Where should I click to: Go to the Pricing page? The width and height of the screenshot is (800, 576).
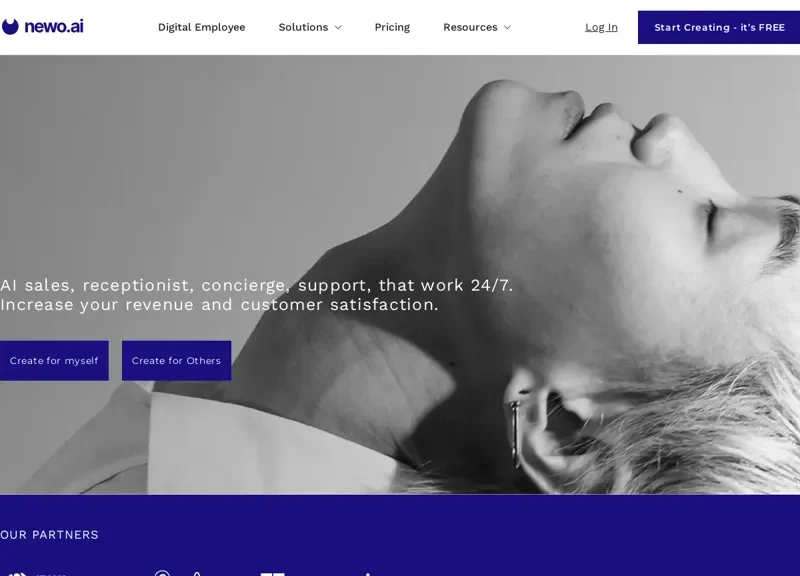[392, 27]
